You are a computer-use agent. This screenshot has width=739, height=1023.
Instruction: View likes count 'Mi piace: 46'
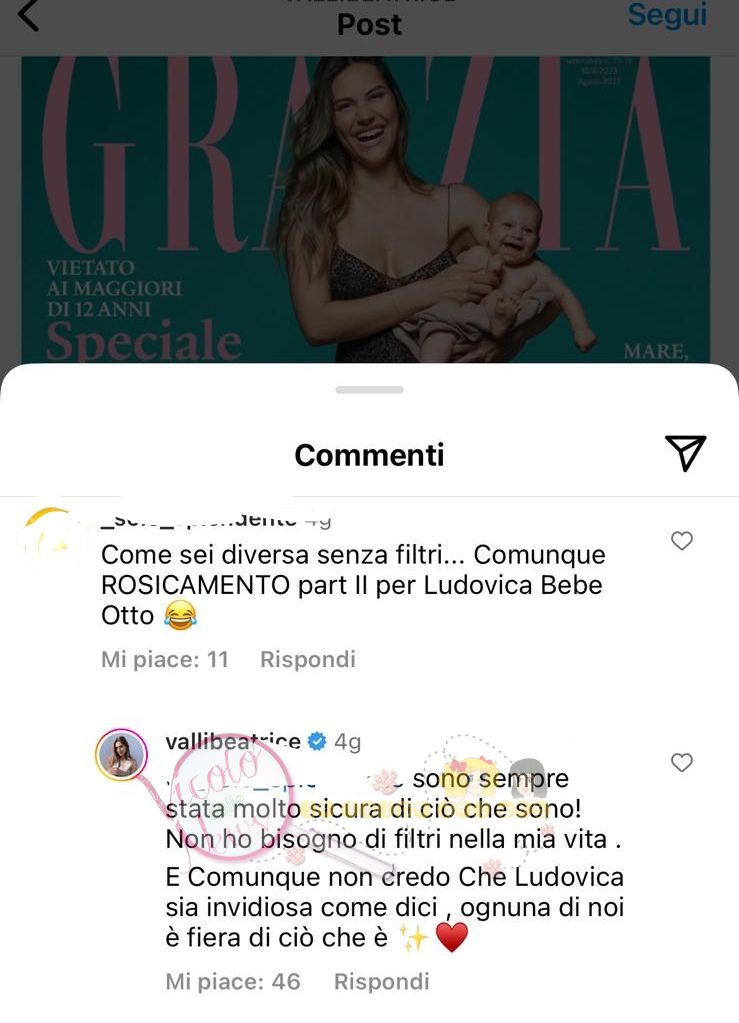233,981
